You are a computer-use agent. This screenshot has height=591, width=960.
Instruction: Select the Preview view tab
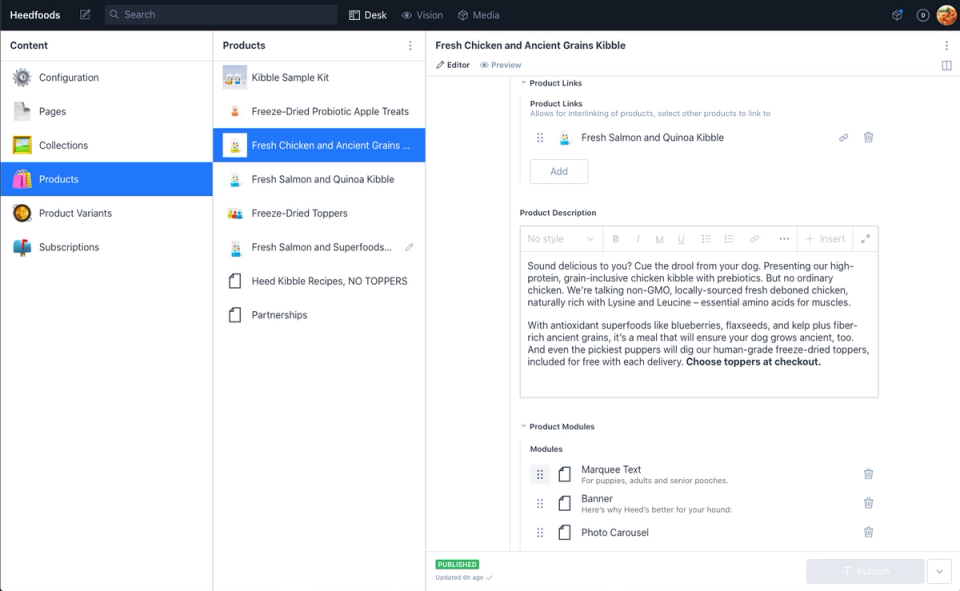point(501,65)
